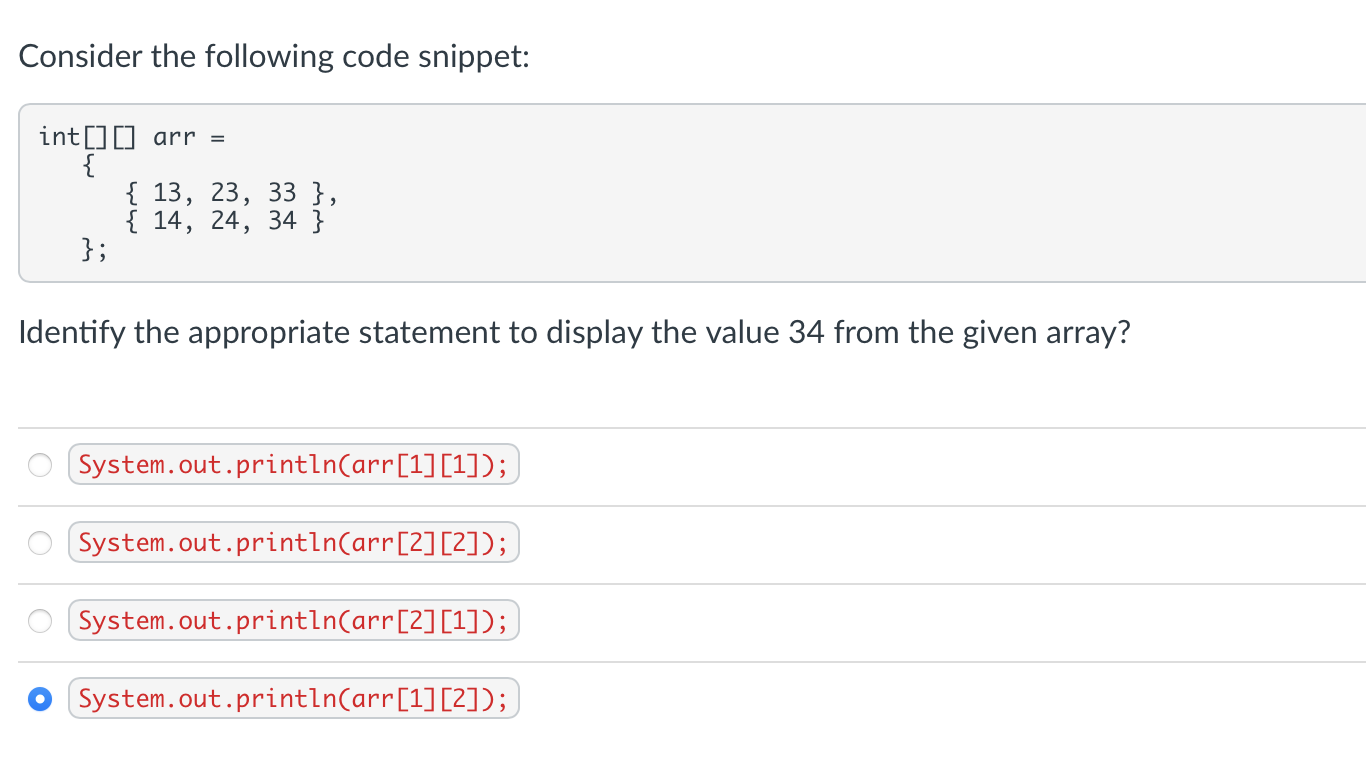Click the answer text System.out.println(arr[1][1]);
The width and height of the screenshot is (1366, 758).
[293, 464]
